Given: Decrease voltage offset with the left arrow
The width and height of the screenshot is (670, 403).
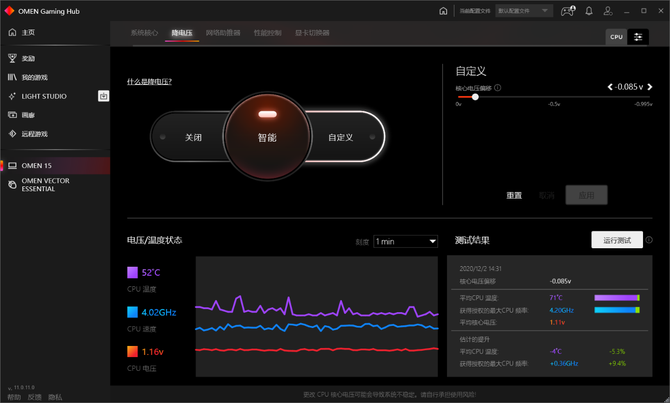Looking at the screenshot, I should [610, 87].
